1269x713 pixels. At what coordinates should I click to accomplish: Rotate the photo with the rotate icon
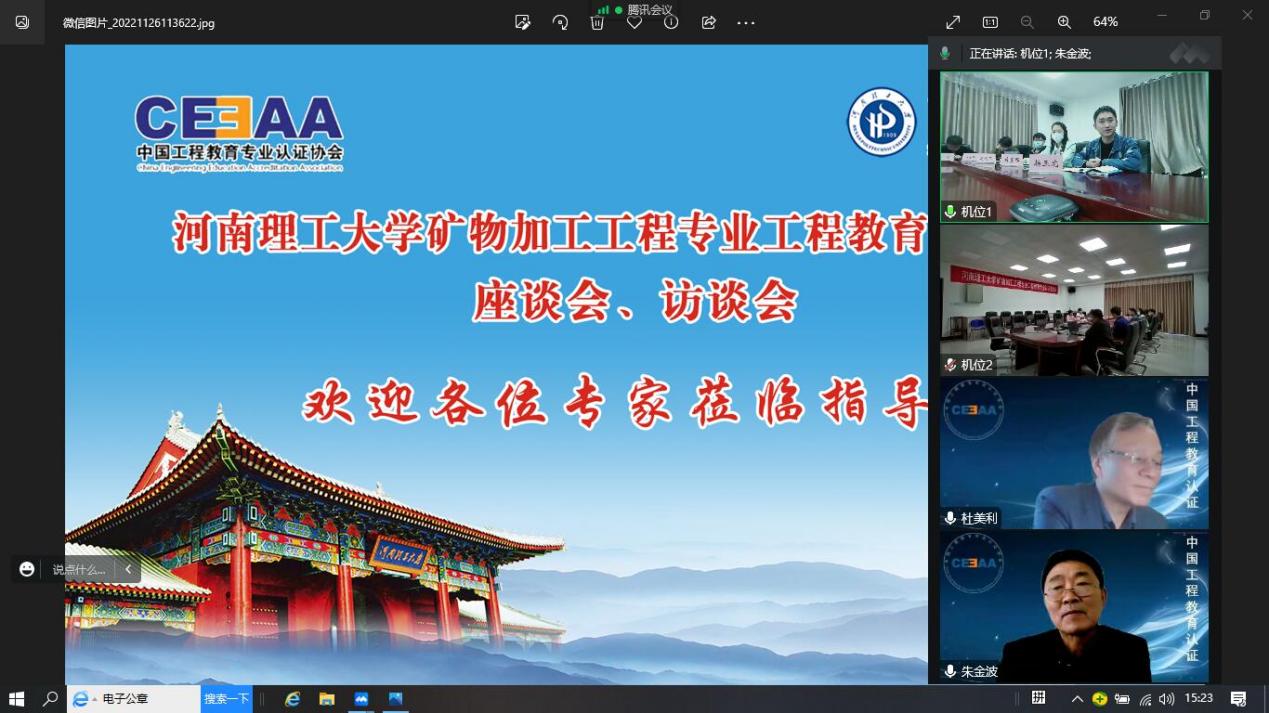[x=560, y=22]
